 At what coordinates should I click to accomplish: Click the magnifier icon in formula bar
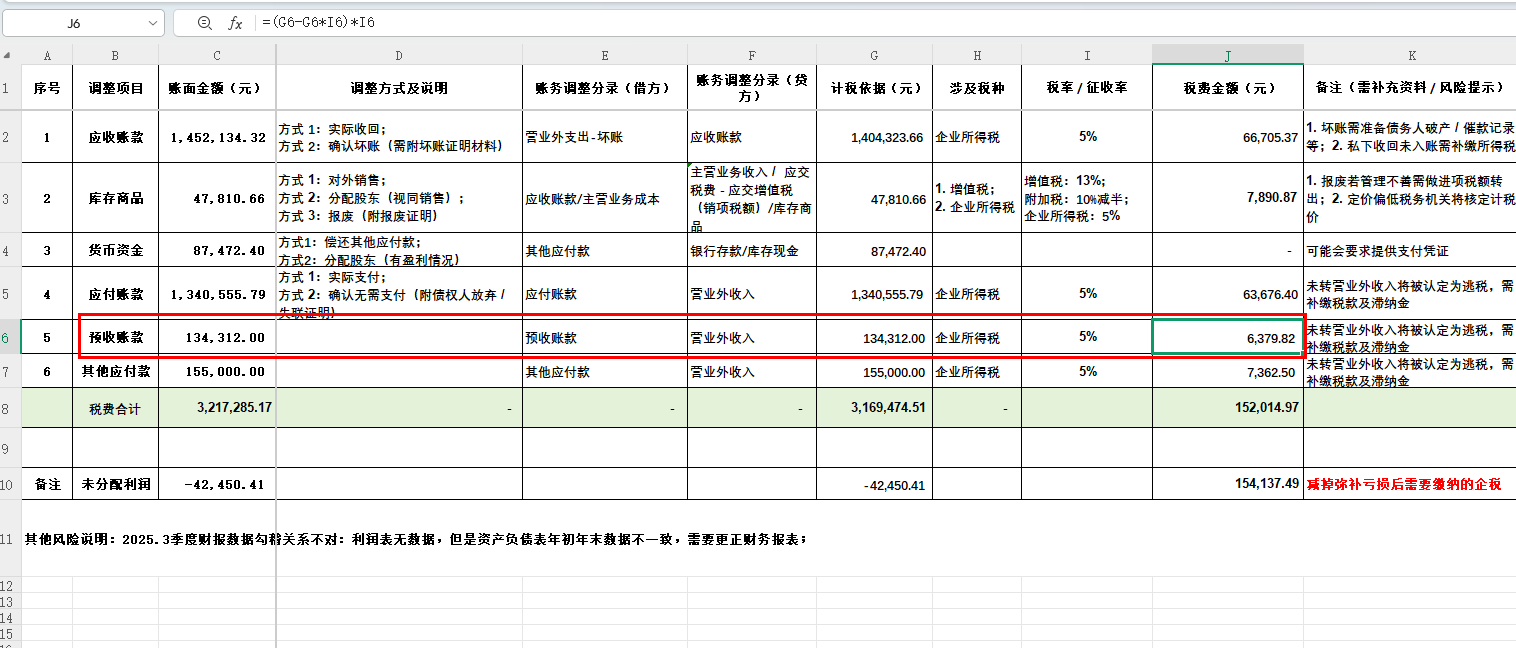204,23
